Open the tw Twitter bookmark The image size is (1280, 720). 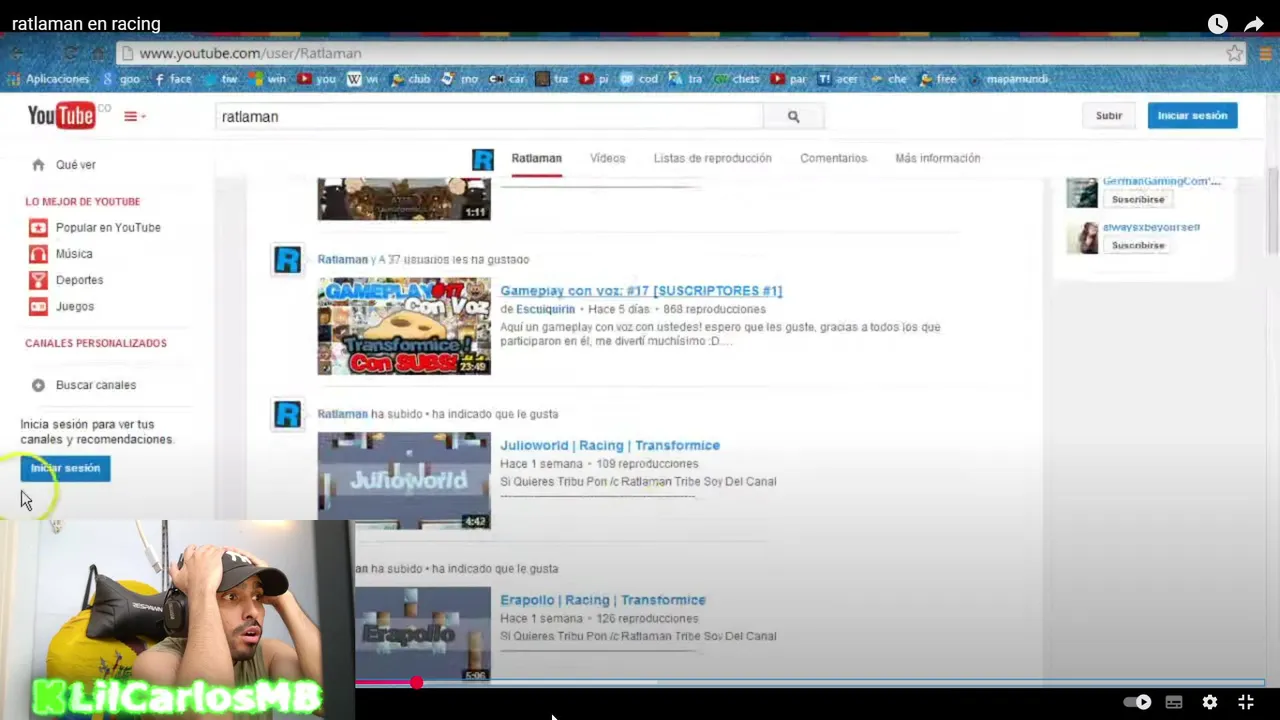pyautogui.click(x=221, y=79)
